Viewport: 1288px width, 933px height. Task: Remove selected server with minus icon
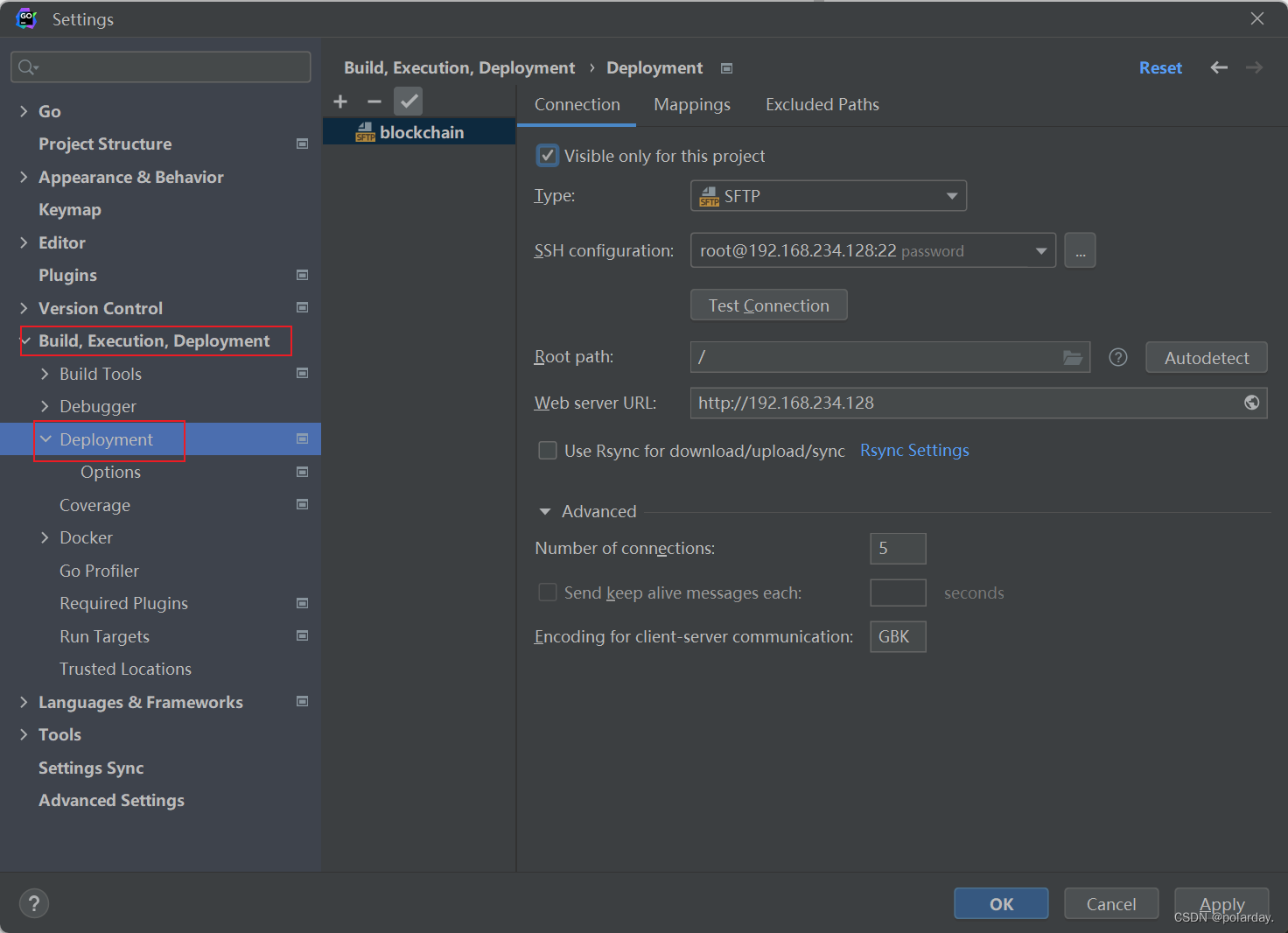click(374, 102)
